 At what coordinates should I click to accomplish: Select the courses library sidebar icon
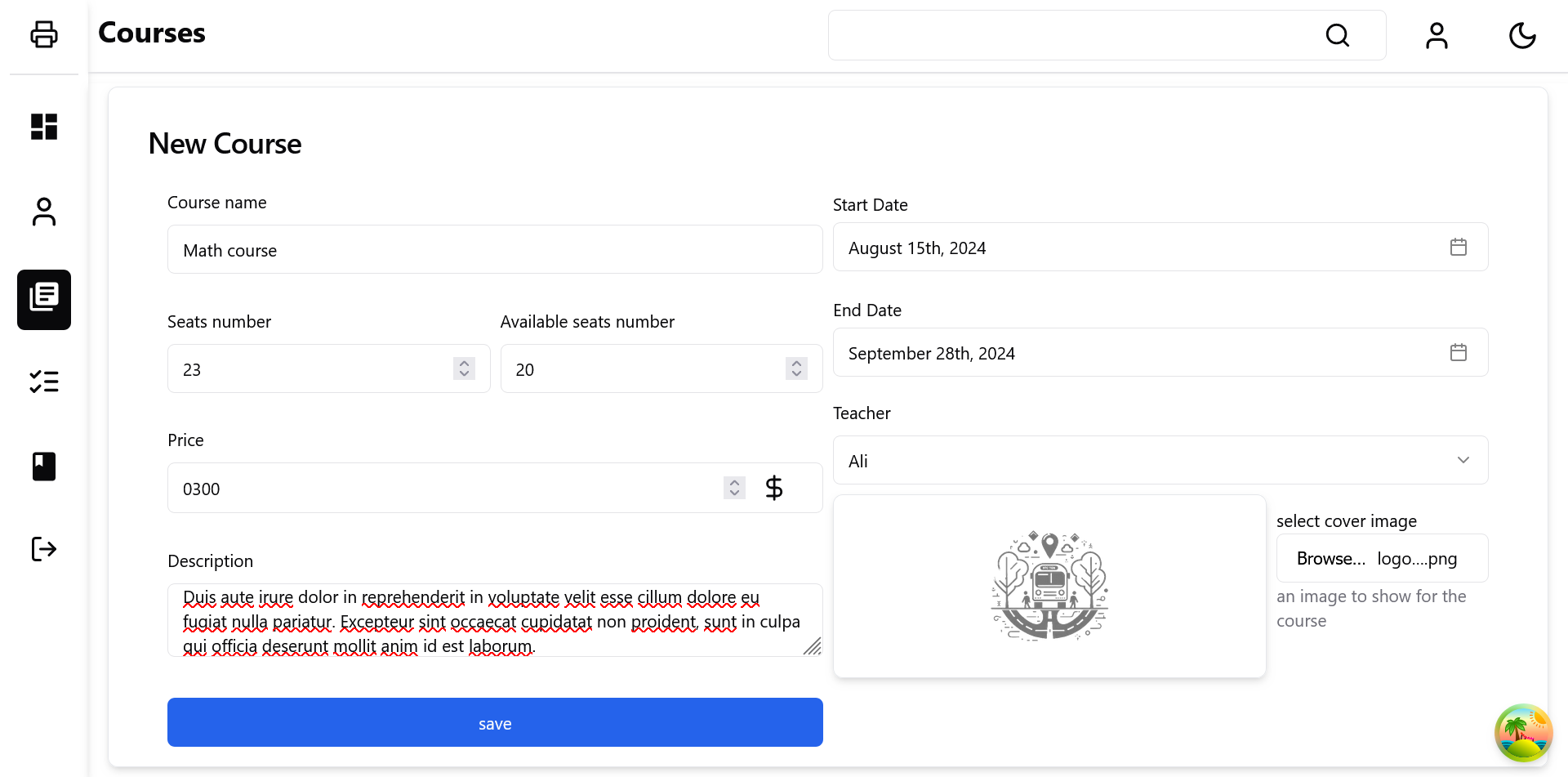(44, 299)
